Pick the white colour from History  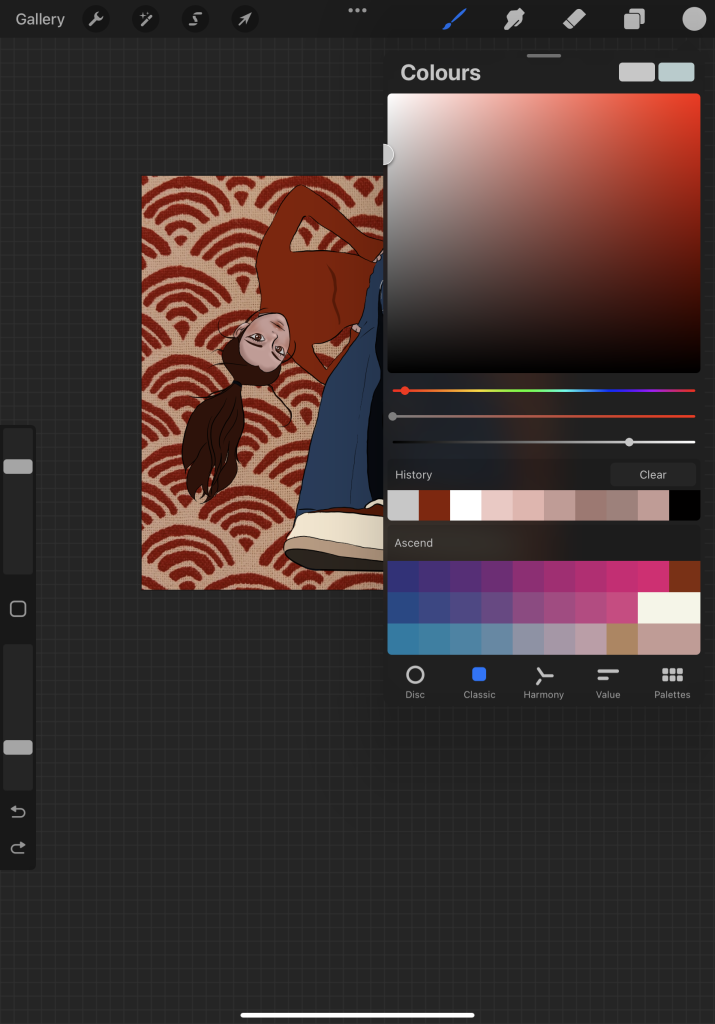tap(466, 505)
